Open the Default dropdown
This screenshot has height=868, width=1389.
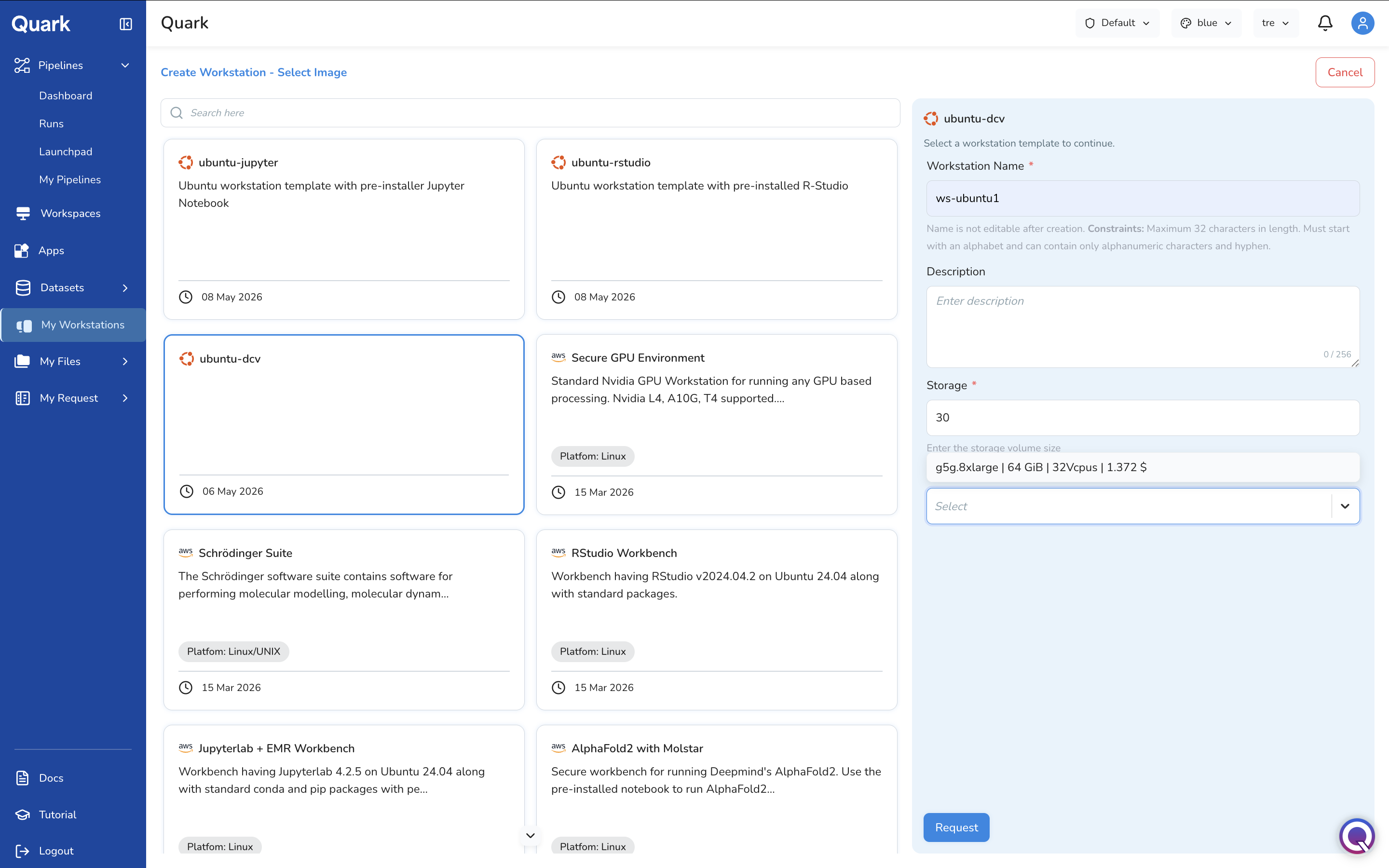(1117, 23)
